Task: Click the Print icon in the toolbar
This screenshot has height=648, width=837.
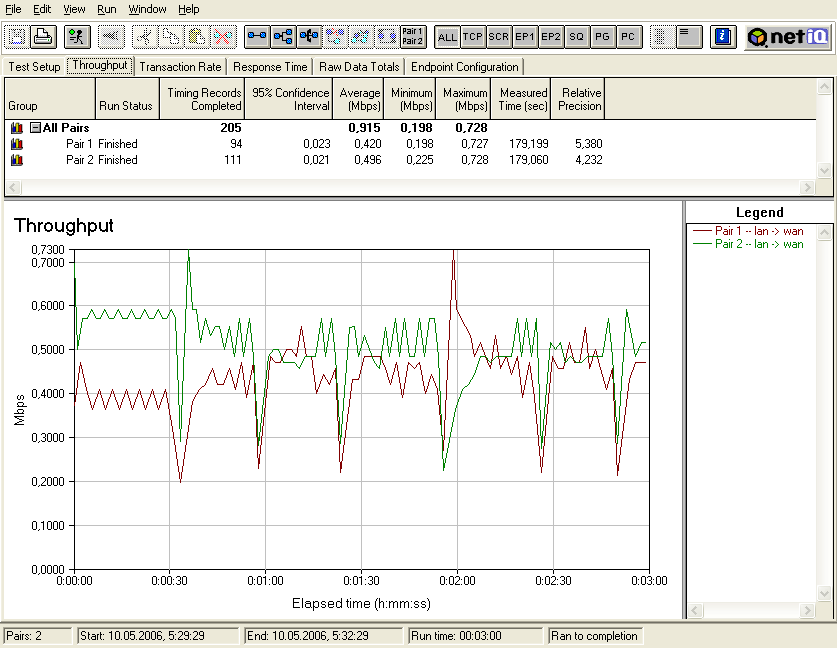Action: click(x=43, y=37)
